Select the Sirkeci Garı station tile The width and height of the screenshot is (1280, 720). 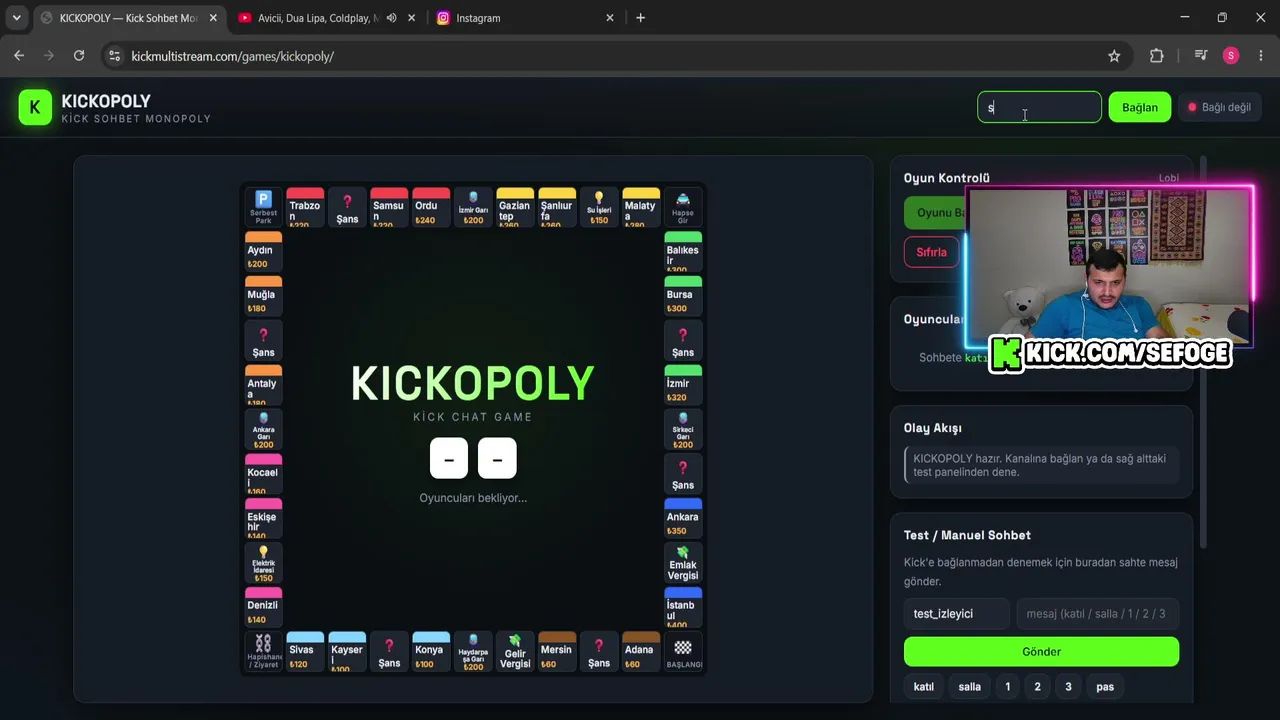click(683, 429)
